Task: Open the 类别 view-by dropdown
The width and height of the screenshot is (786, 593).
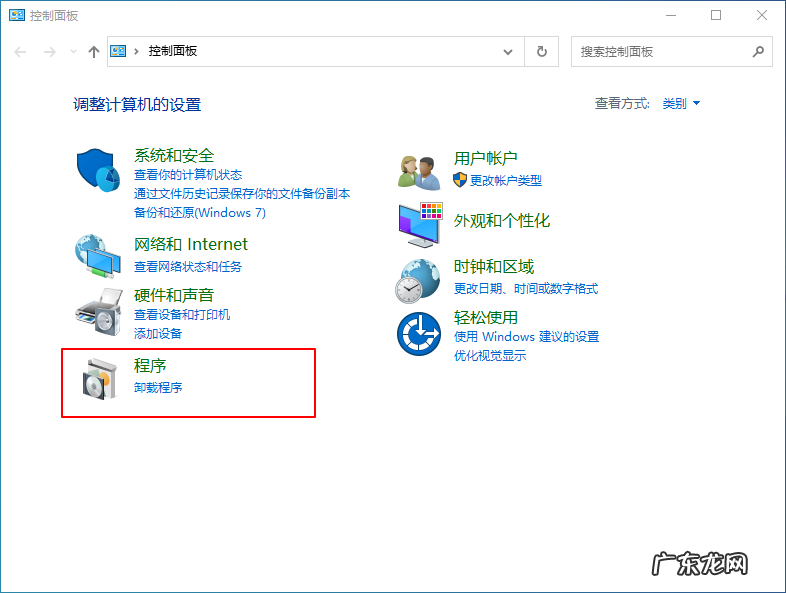Action: click(x=681, y=103)
